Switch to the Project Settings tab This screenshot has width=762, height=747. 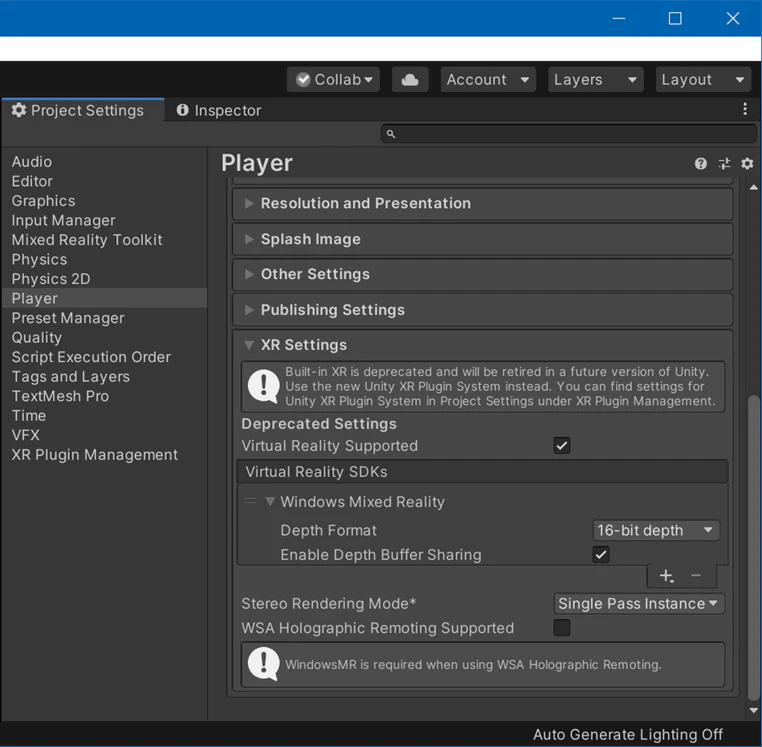click(83, 110)
